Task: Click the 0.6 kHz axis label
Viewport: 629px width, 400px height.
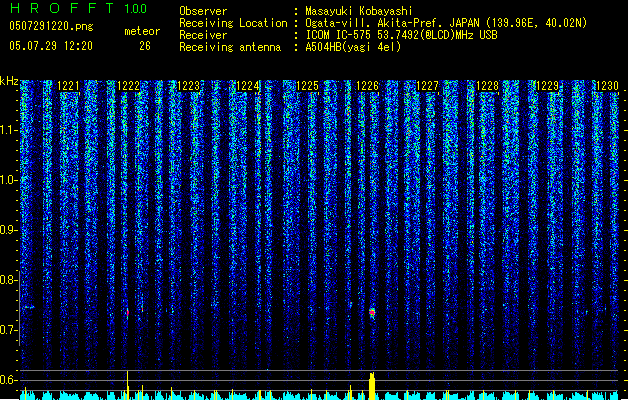Action: (8, 380)
